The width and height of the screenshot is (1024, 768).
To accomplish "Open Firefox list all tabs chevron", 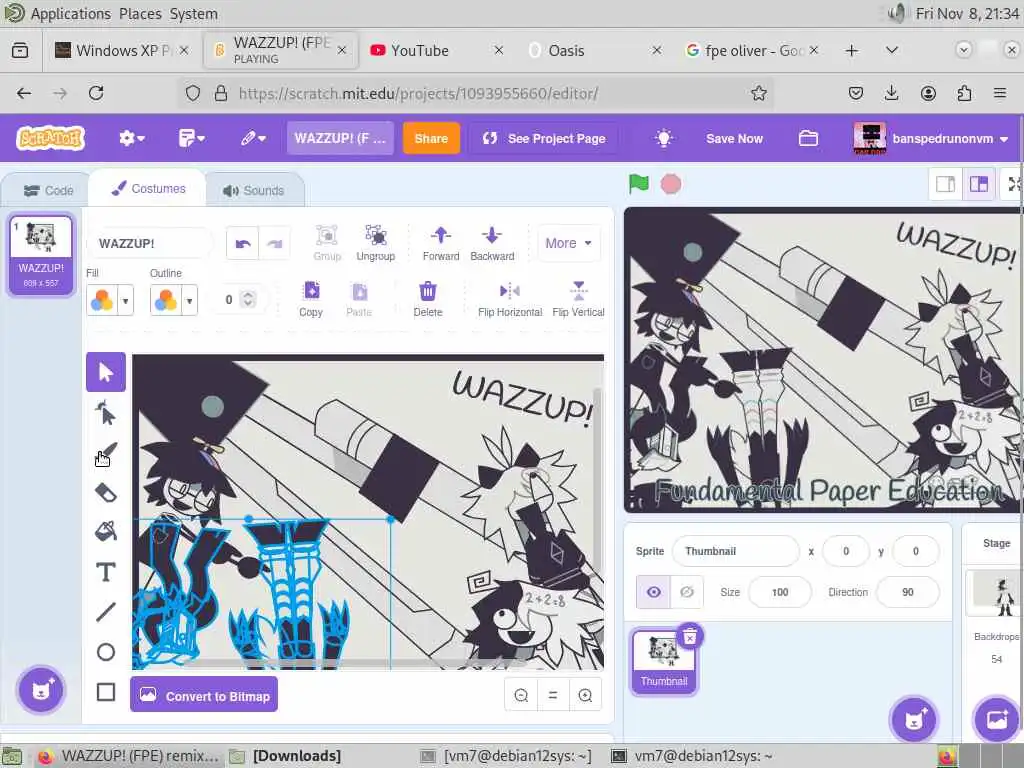I will point(891,50).
